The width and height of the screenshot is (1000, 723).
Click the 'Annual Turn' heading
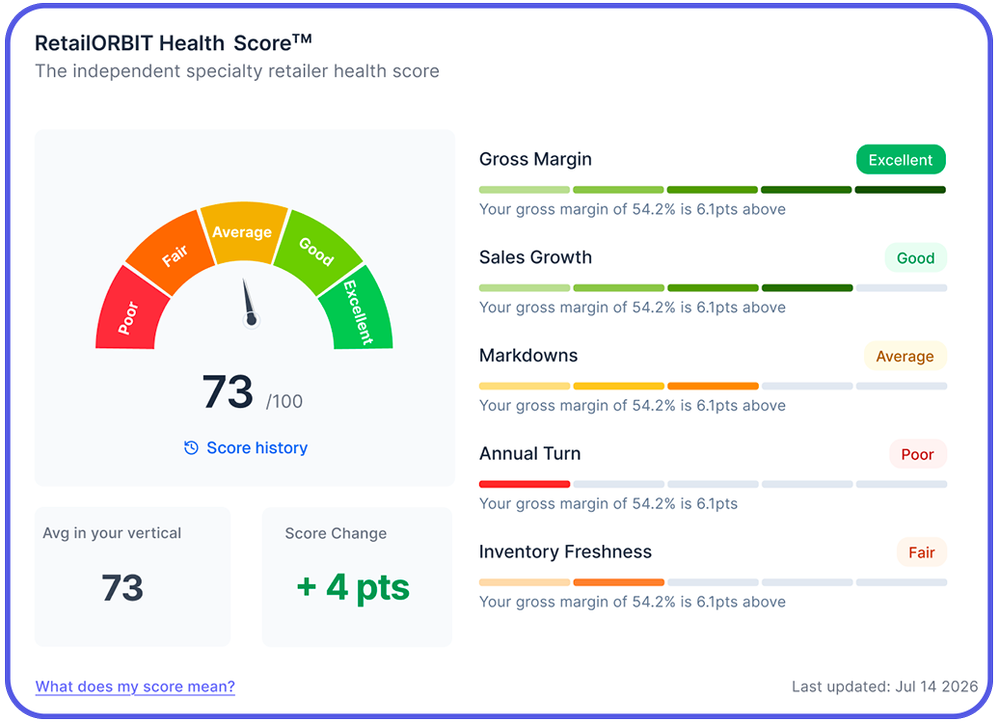(x=530, y=453)
